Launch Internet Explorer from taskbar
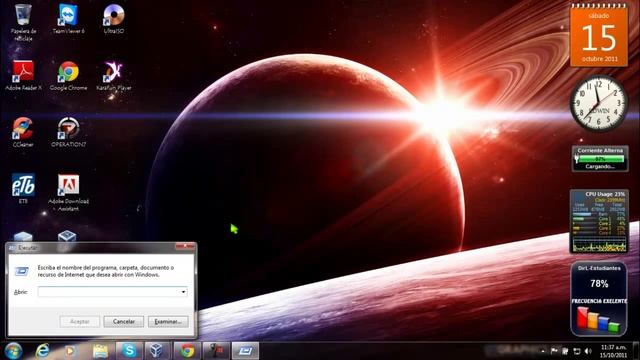 [42, 351]
